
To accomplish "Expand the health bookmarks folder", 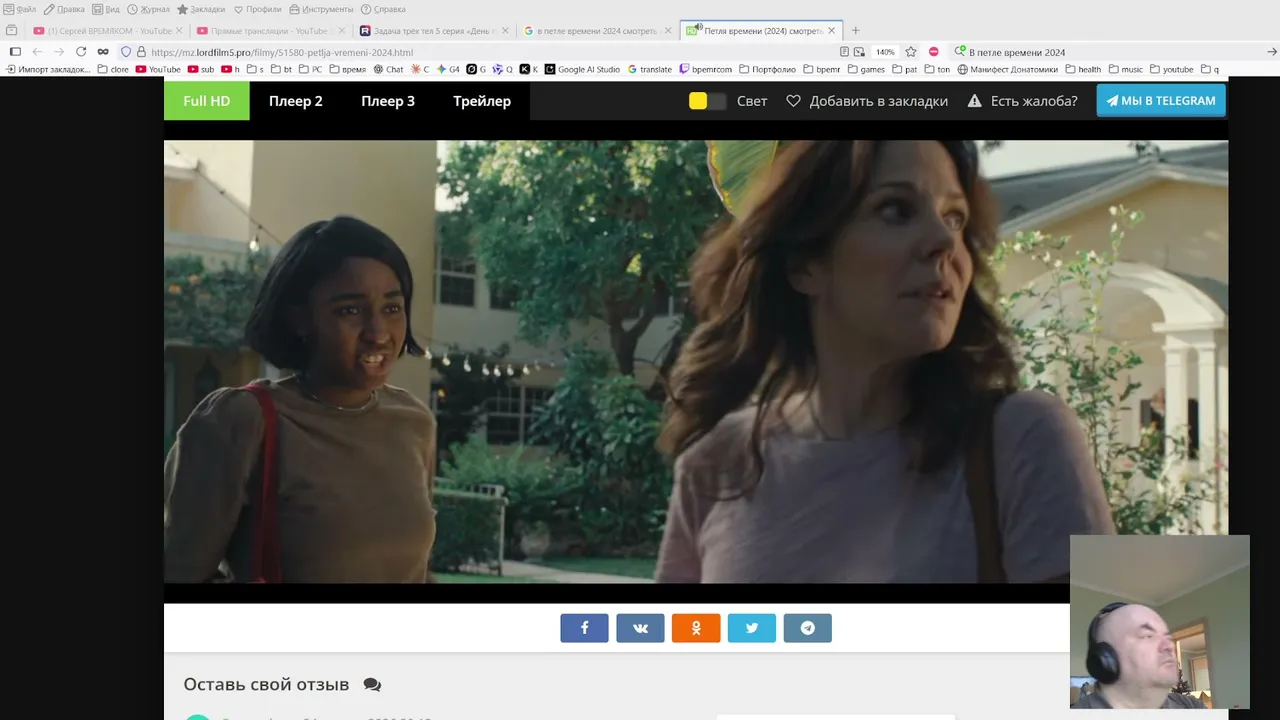I will (1083, 69).
